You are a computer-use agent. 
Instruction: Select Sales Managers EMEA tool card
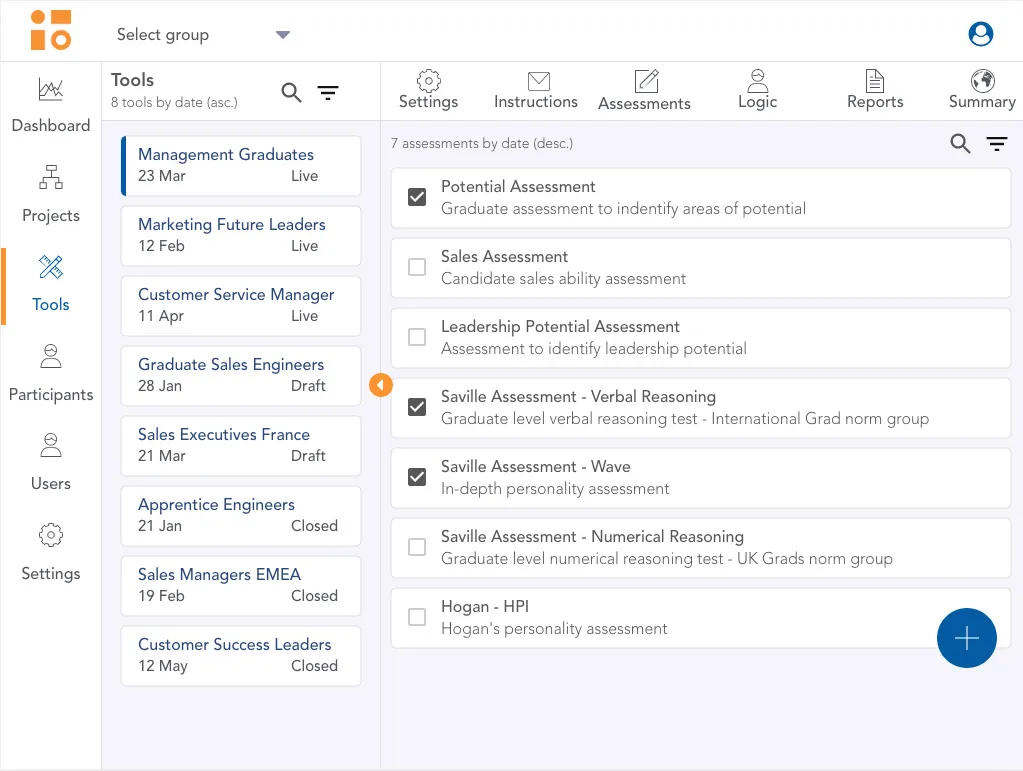[240, 585]
